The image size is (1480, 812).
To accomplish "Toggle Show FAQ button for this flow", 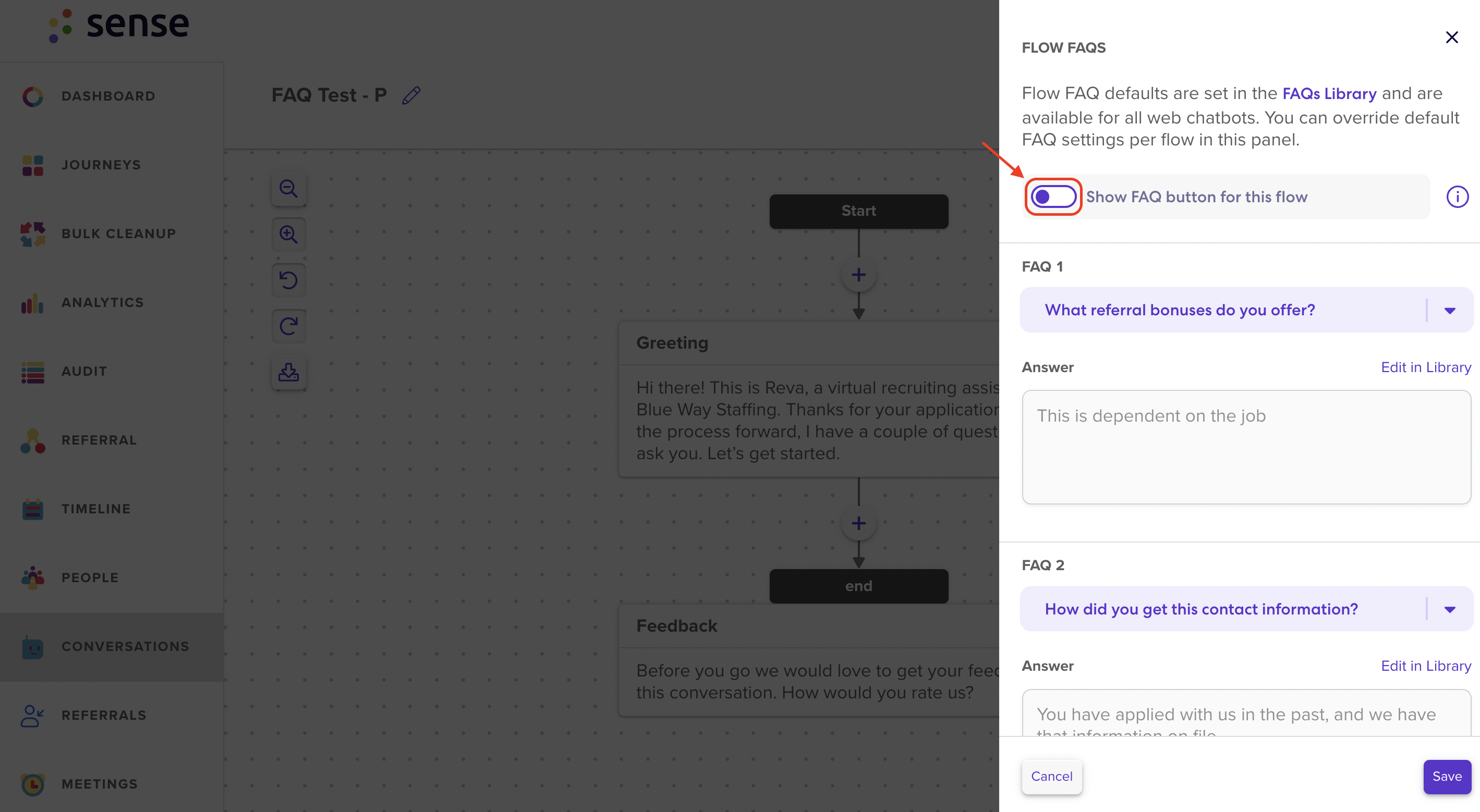I will [1053, 197].
